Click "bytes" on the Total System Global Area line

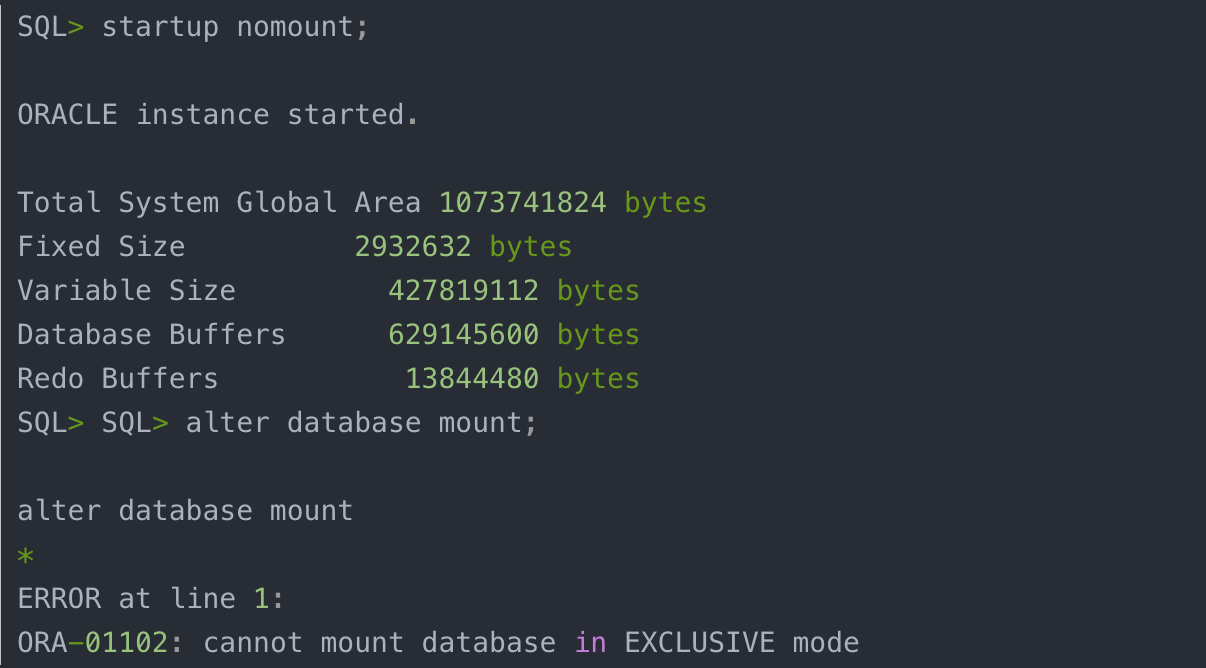665,202
